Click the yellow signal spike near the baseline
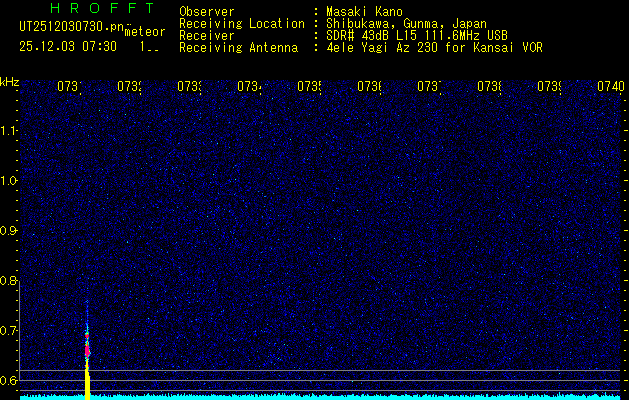Screen dimensions: 629x400 pyautogui.click(x=87, y=380)
